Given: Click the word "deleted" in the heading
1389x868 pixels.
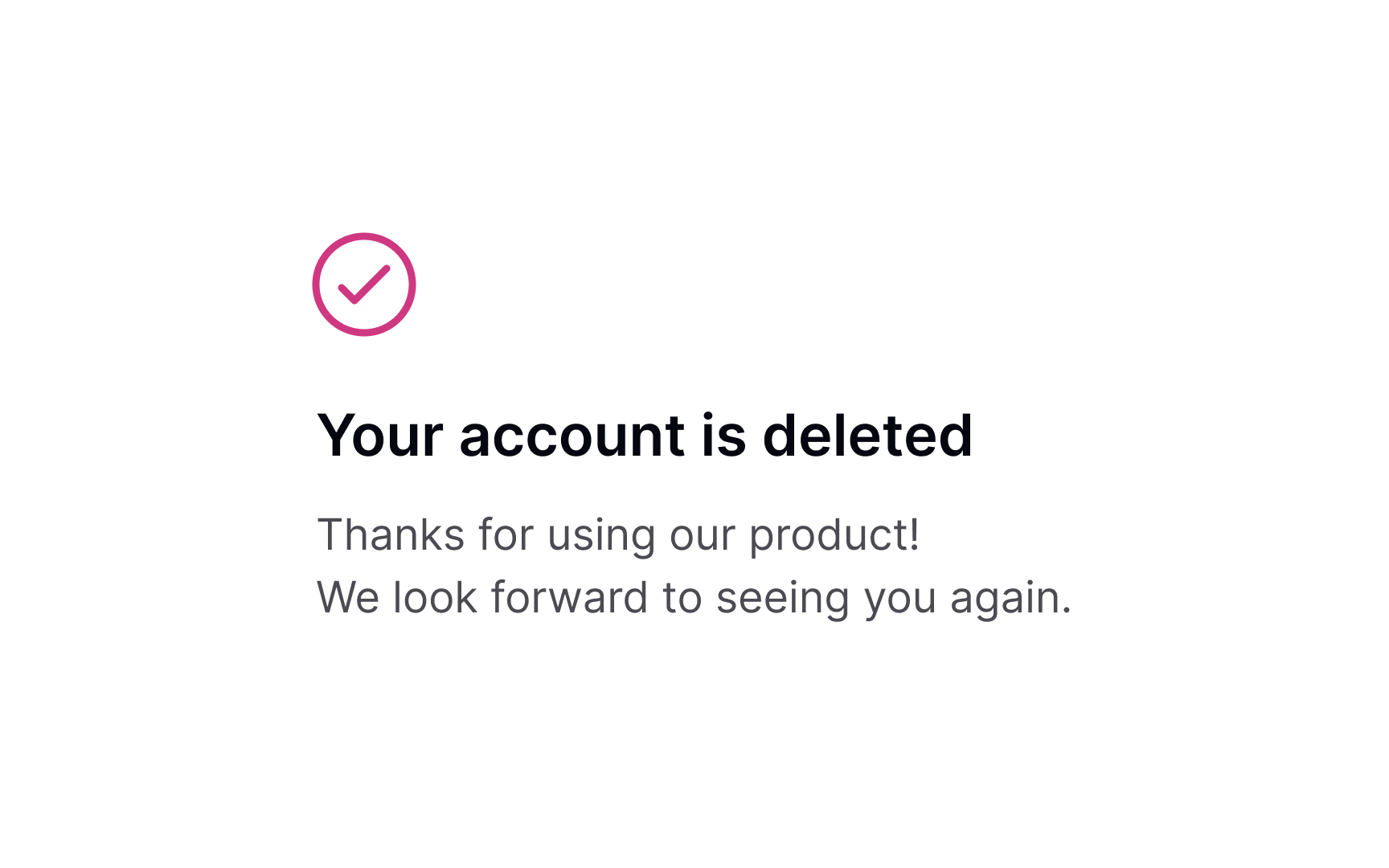Looking at the screenshot, I should click(x=867, y=436).
